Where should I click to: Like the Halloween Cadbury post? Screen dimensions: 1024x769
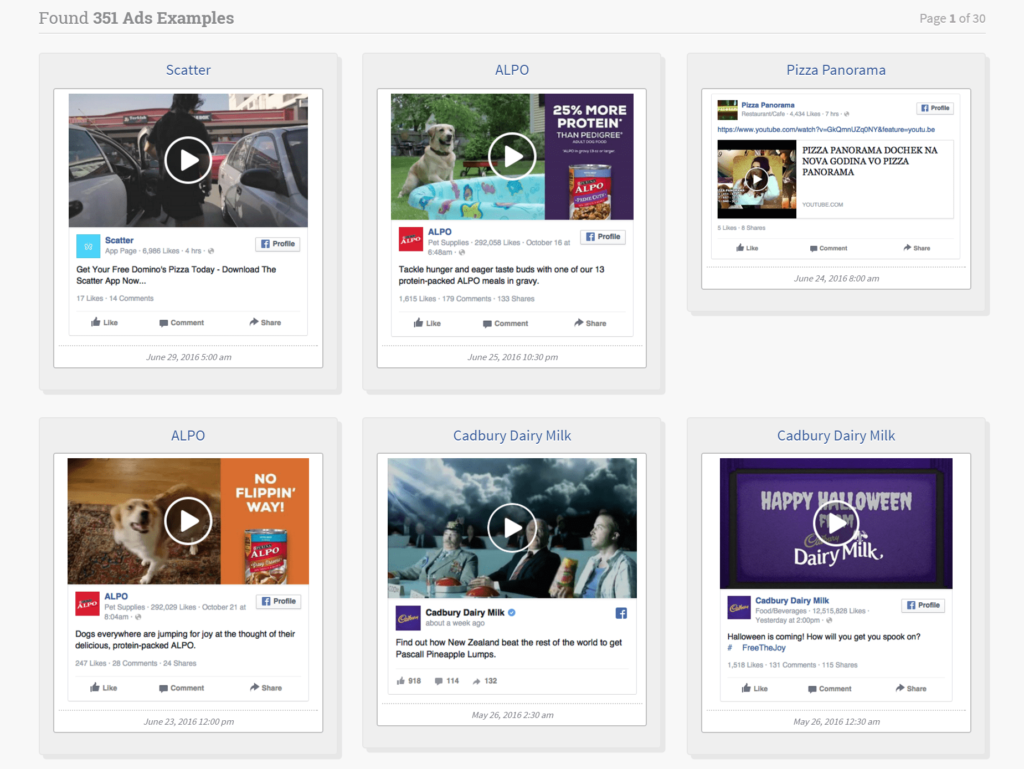(754, 689)
